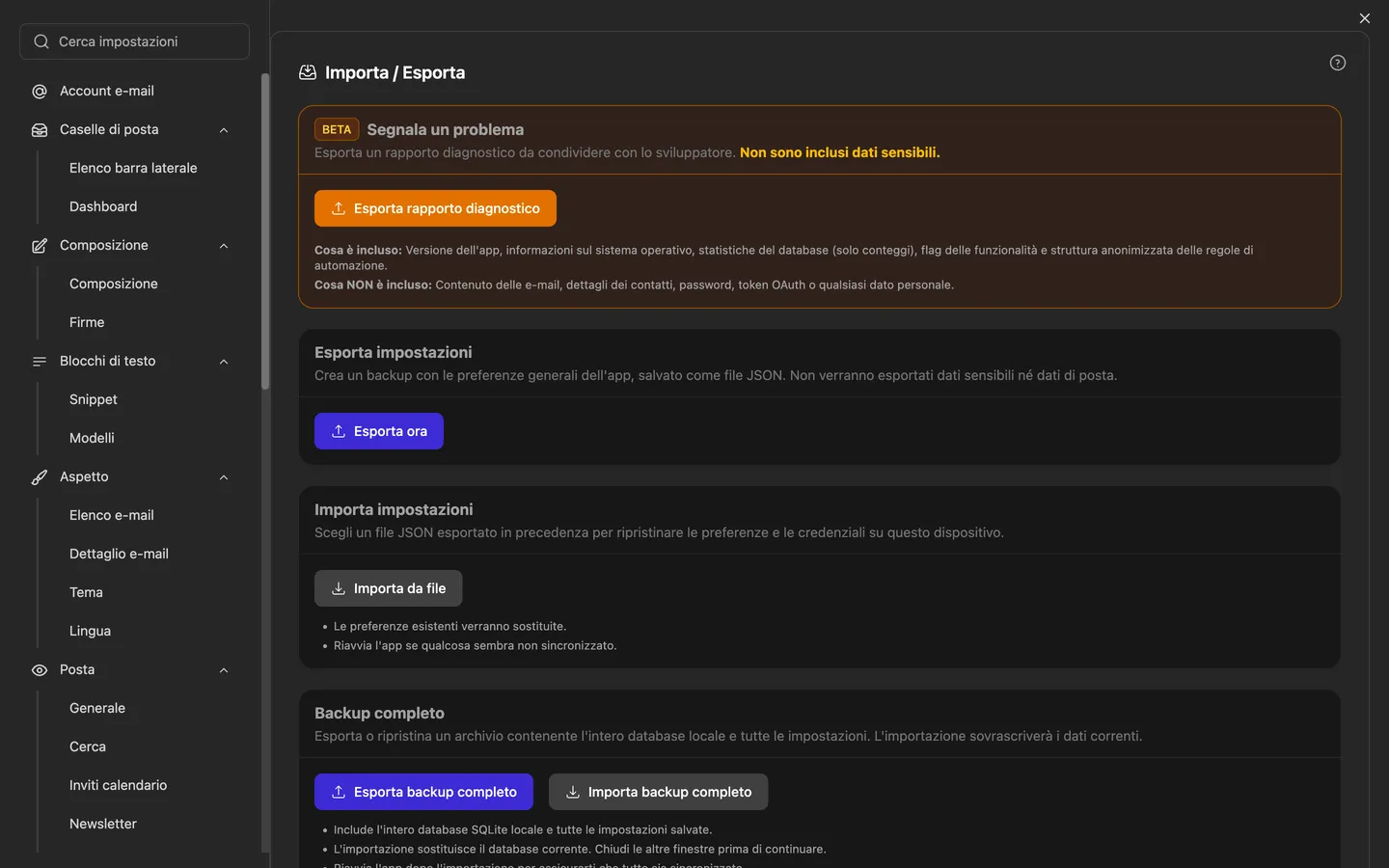Collapse the Aspetto section chevron
The height and width of the screenshot is (868, 1389).
[224, 477]
